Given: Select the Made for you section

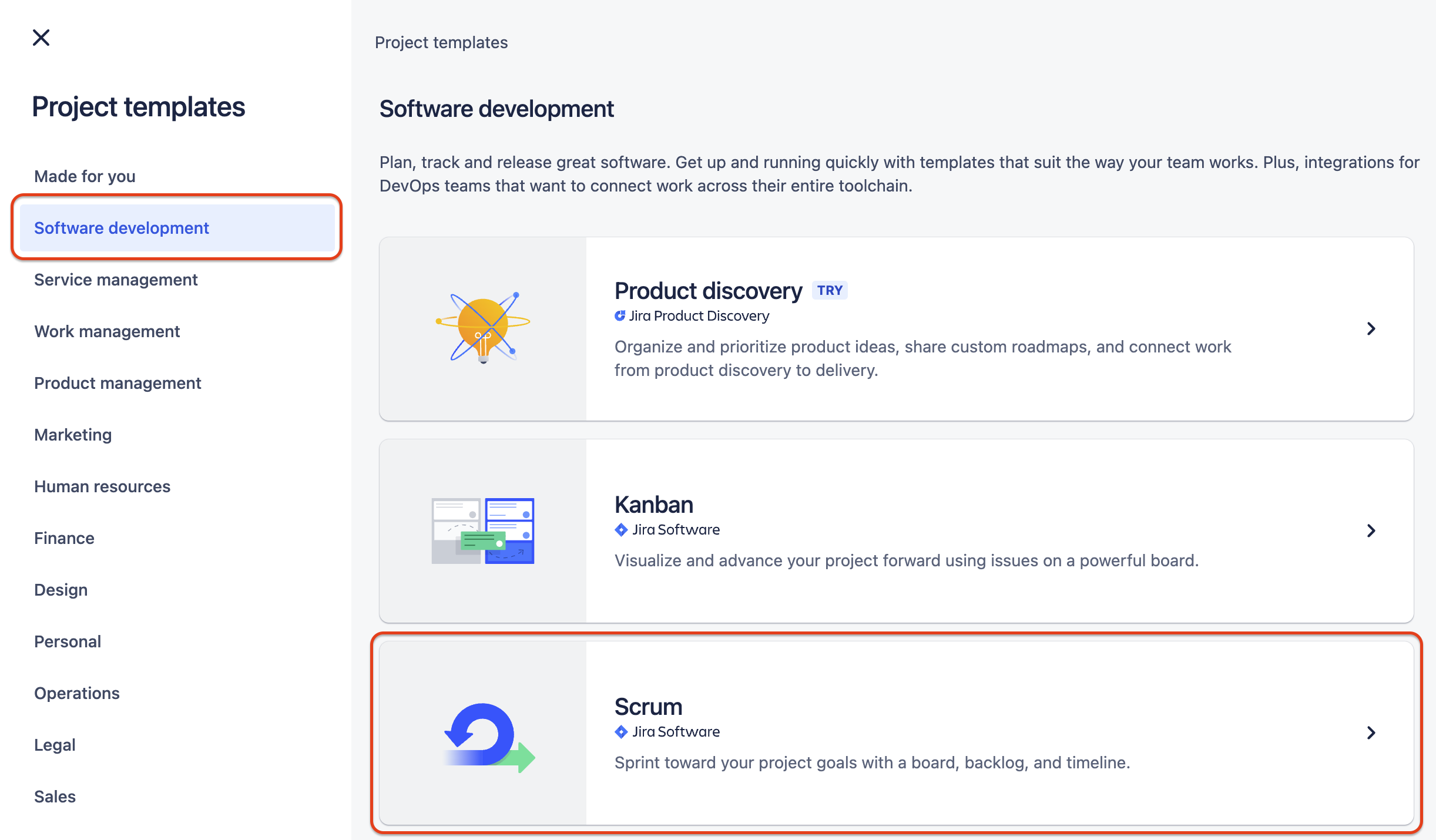Looking at the screenshot, I should click(x=85, y=176).
